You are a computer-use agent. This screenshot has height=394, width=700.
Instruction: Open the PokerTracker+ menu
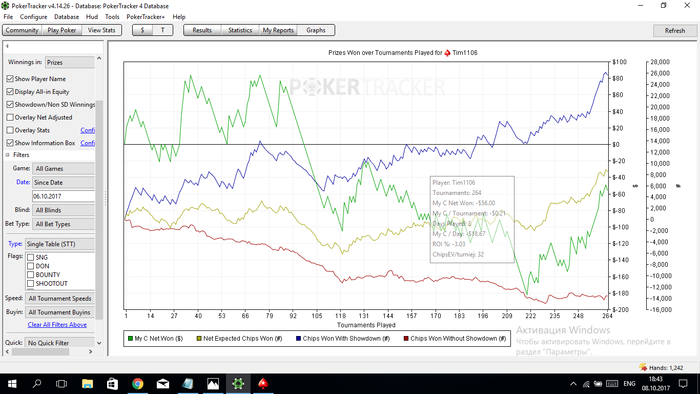[x=146, y=17]
